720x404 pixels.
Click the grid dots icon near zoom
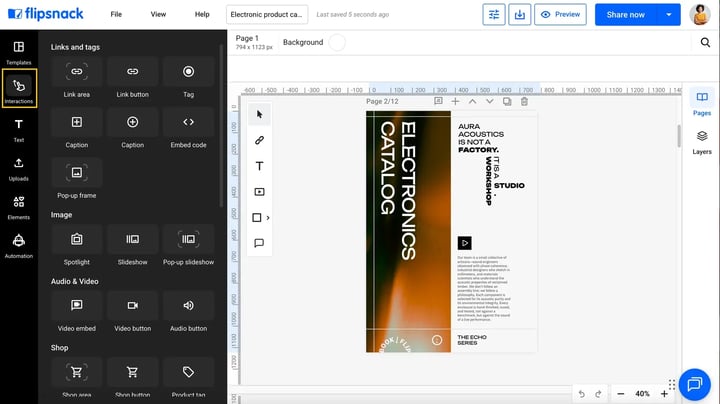(x=672, y=384)
